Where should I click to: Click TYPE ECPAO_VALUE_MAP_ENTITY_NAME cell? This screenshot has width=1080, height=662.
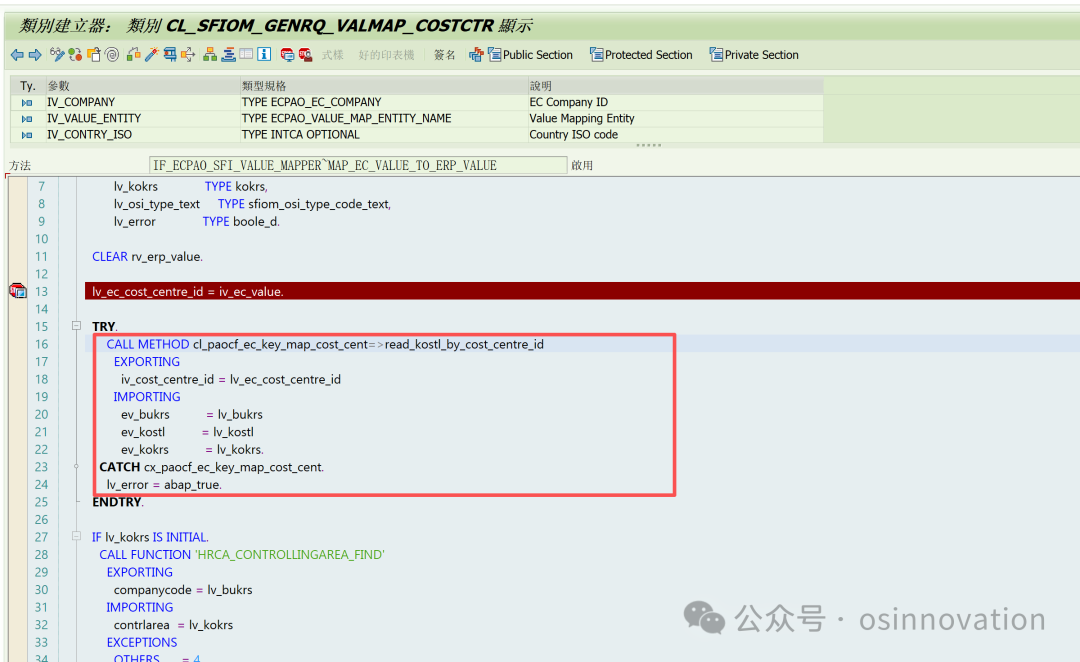(346, 118)
